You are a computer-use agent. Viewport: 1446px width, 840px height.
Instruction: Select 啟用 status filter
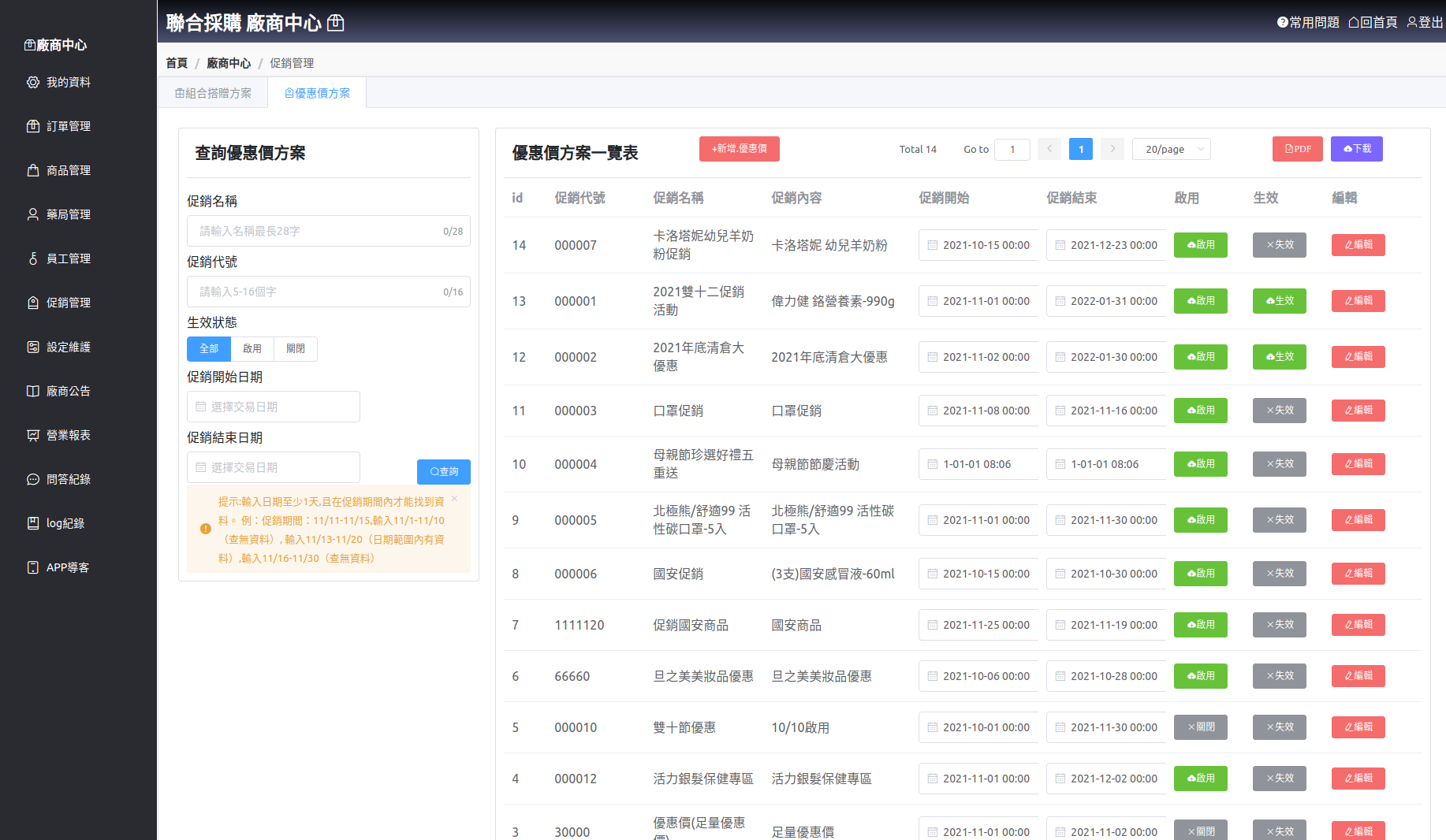[x=252, y=348]
